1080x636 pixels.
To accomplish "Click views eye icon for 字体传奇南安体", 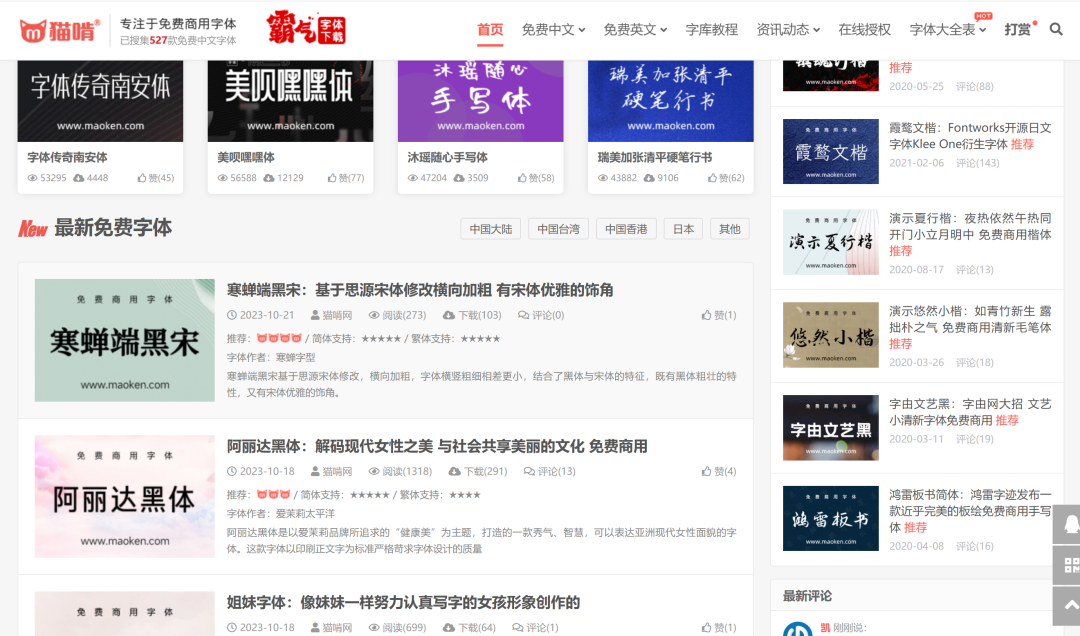I will (x=32, y=178).
